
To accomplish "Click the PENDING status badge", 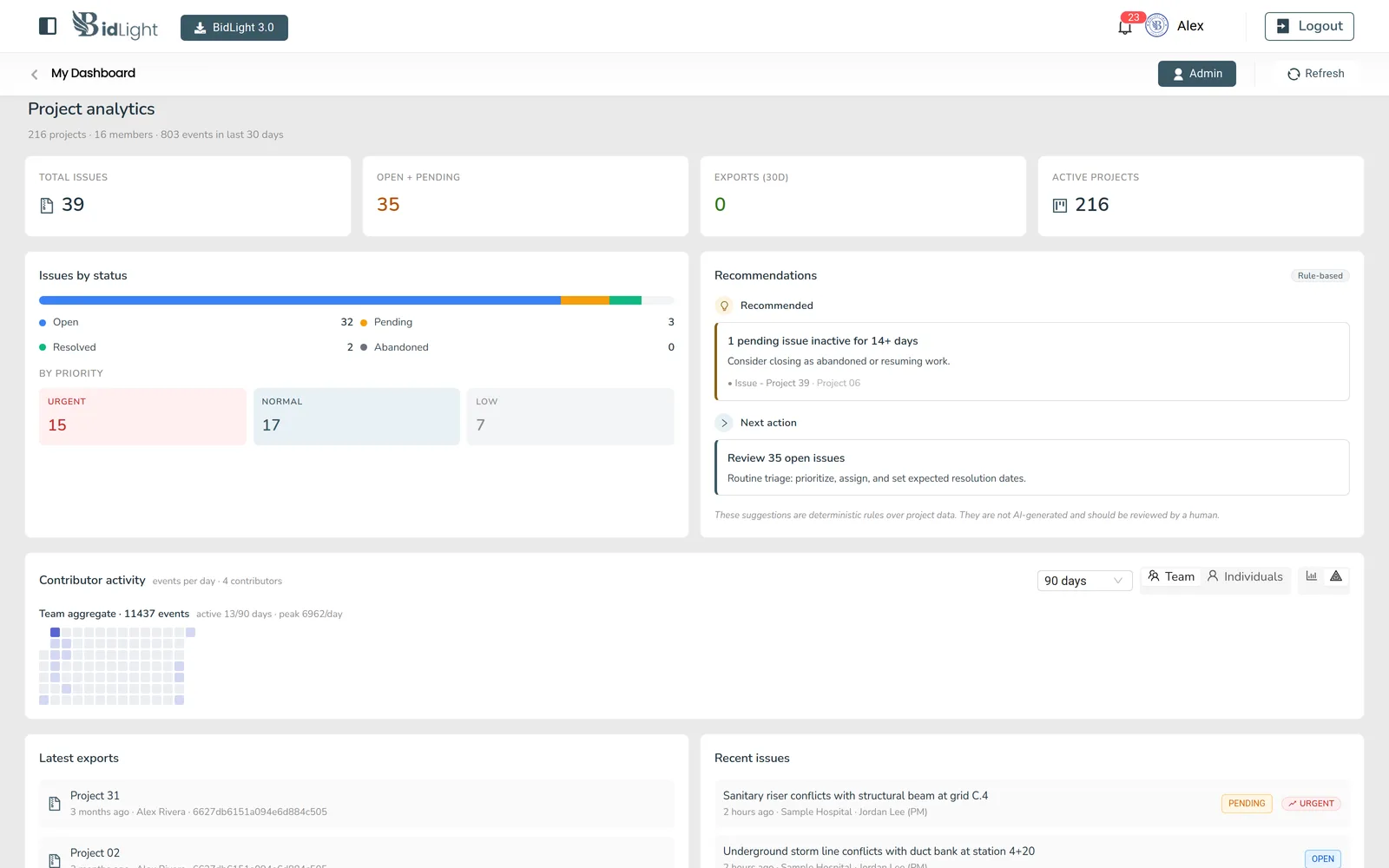I will point(1247,804).
